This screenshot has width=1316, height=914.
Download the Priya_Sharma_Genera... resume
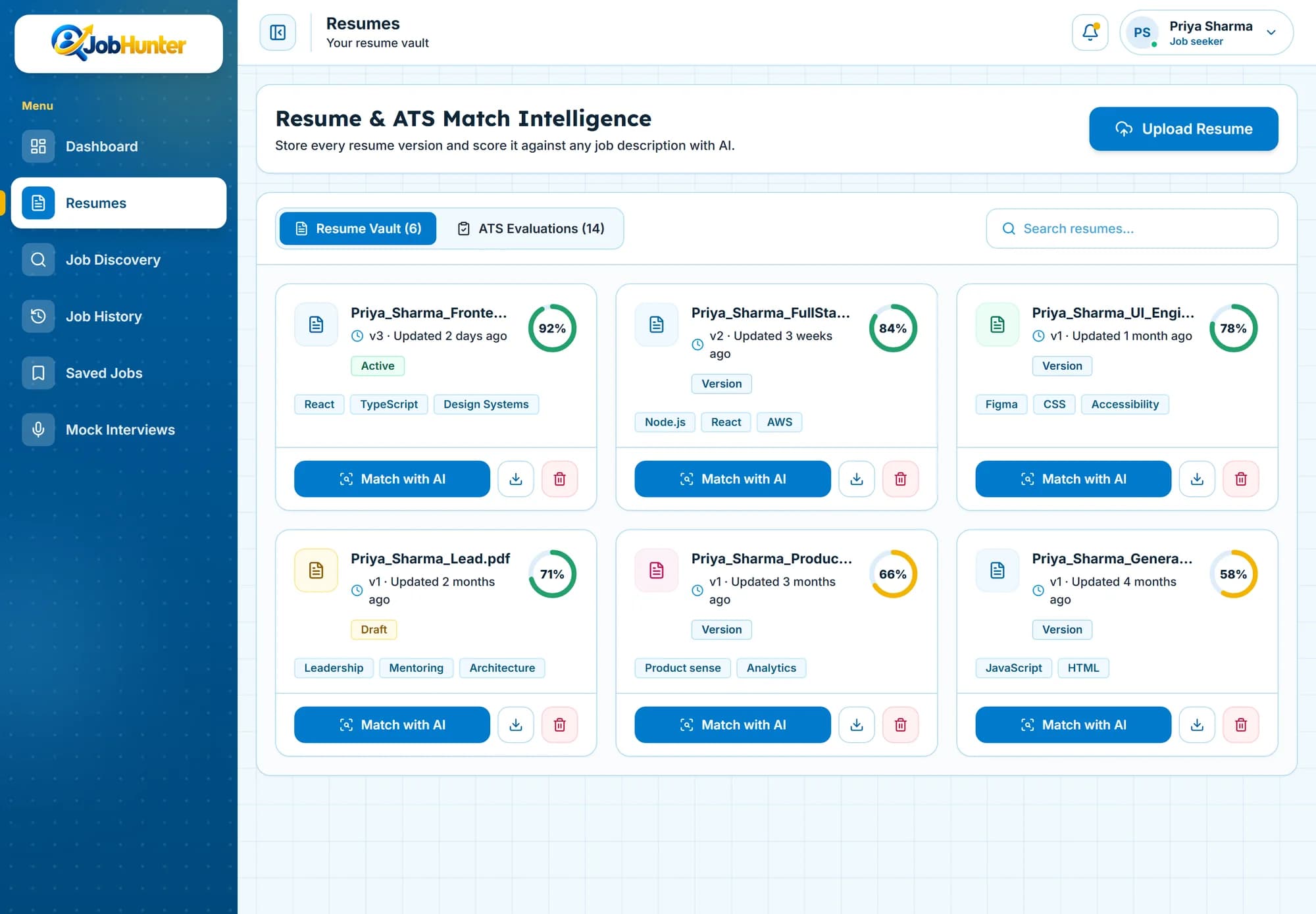pos(1197,724)
